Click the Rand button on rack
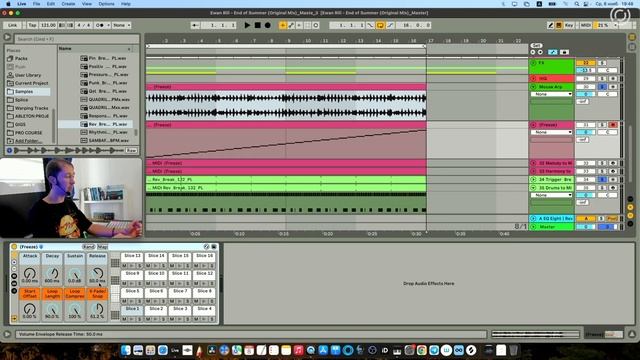 pos(89,247)
